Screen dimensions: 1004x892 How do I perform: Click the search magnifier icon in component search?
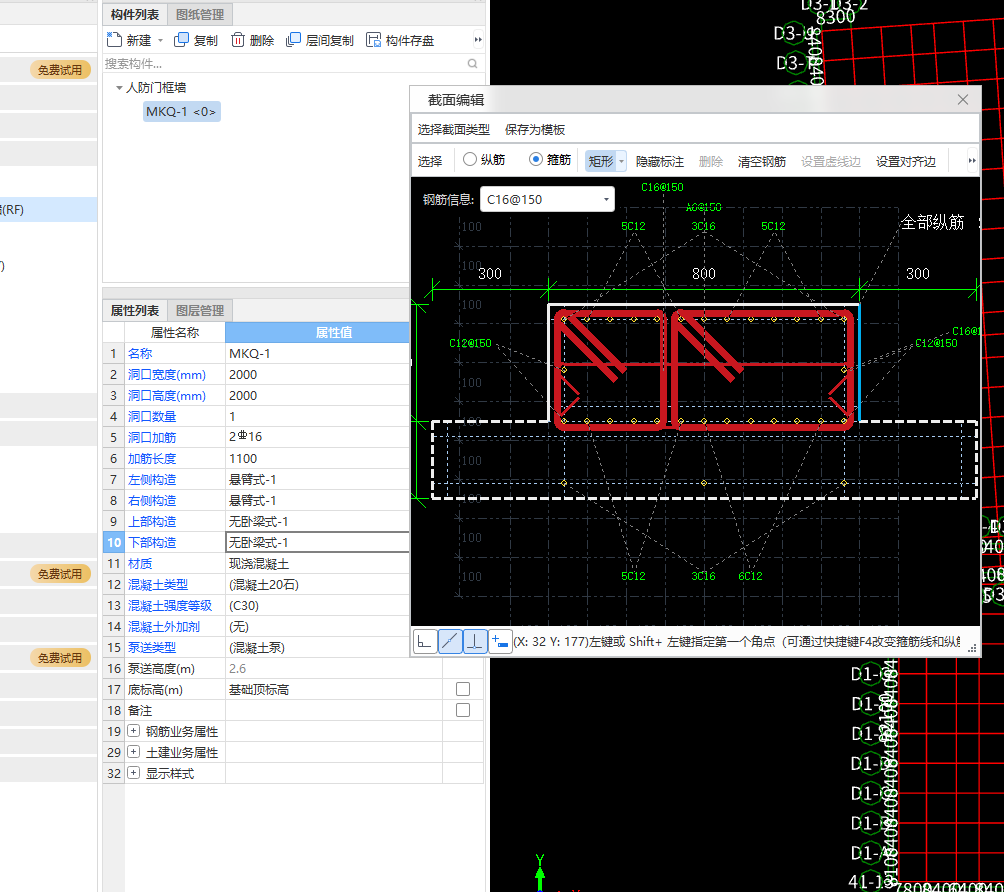pos(473,63)
